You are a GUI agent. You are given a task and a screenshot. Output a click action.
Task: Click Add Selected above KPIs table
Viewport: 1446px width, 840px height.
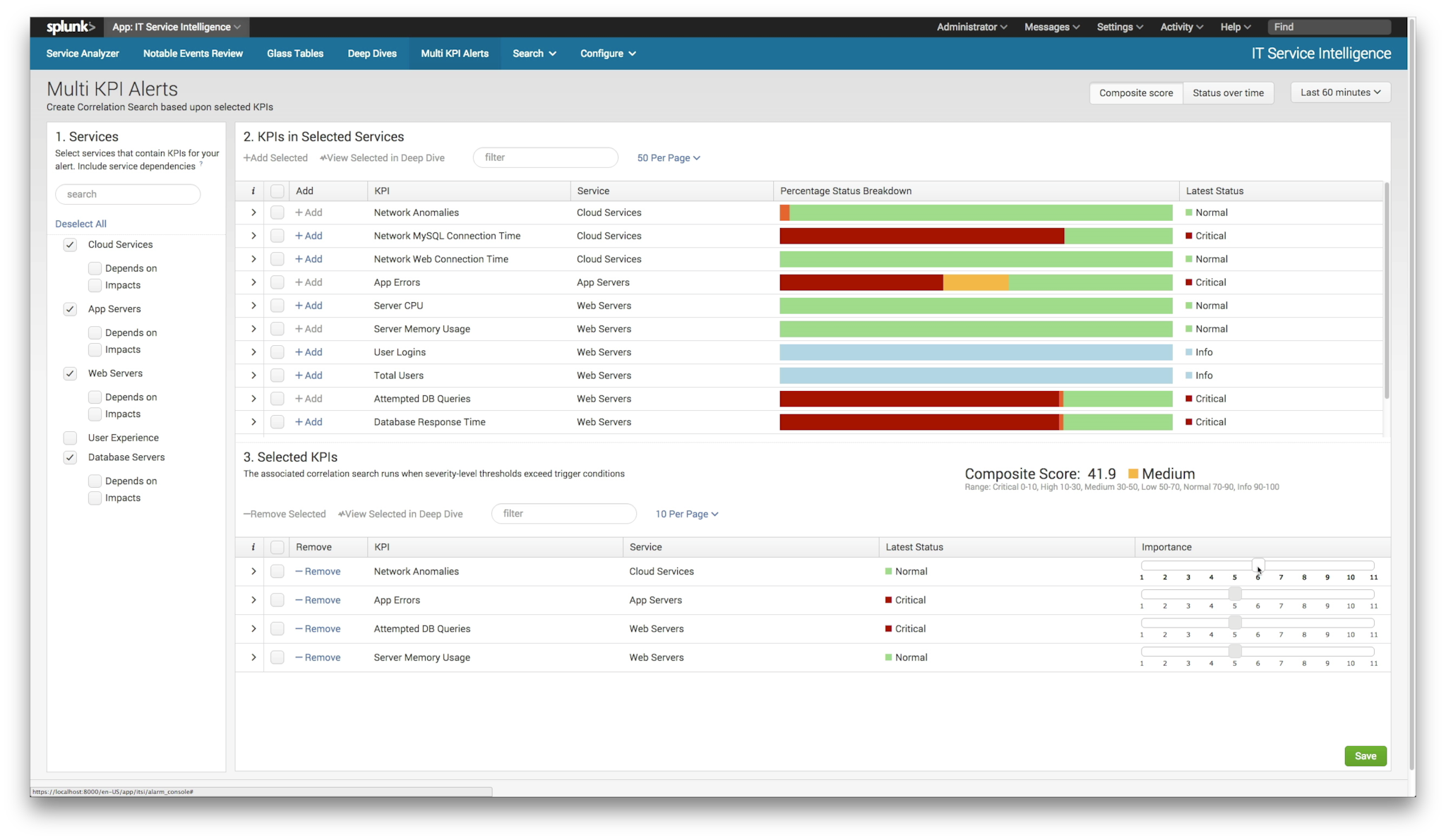click(x=275, y=158)
